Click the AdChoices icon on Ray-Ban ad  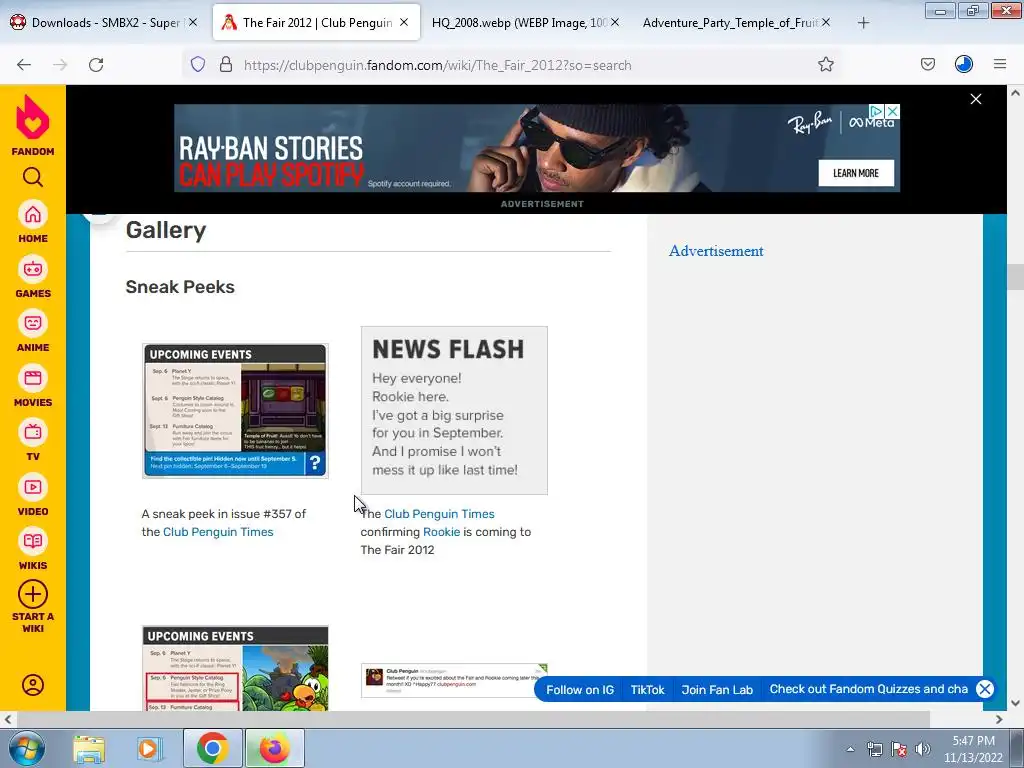click(876, 111)
